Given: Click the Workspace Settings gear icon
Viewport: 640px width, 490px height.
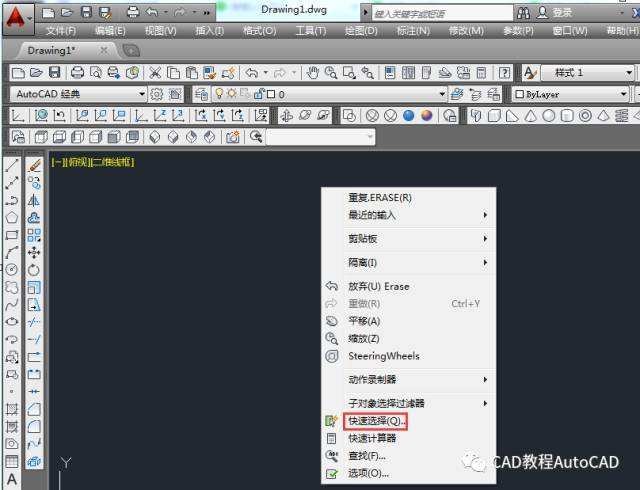Looking at the screenshot, I should [156, 94].
